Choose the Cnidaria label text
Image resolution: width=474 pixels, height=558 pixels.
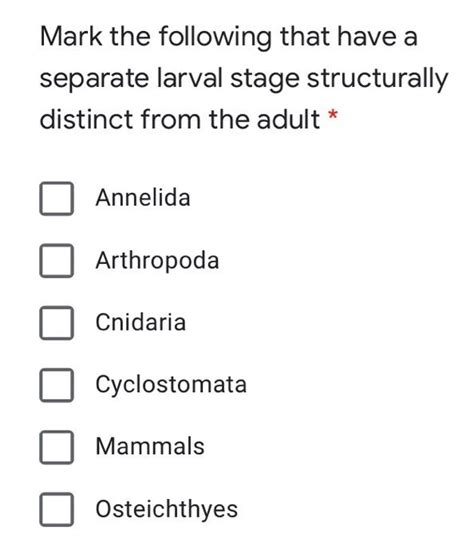click(141, 322)
